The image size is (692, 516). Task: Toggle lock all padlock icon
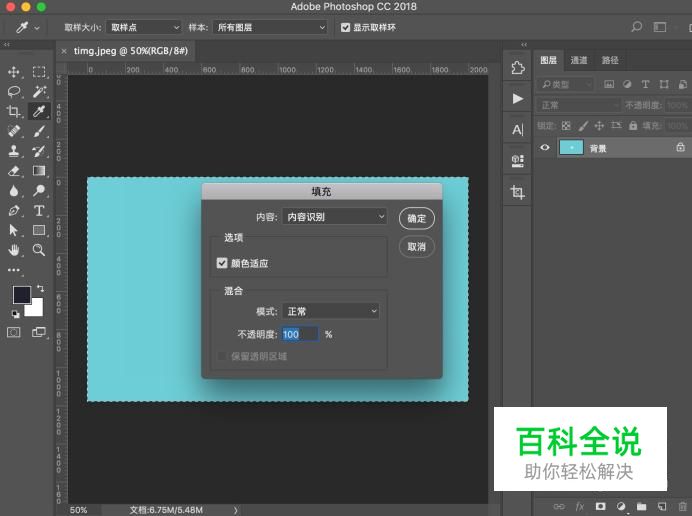coord(633,126)
